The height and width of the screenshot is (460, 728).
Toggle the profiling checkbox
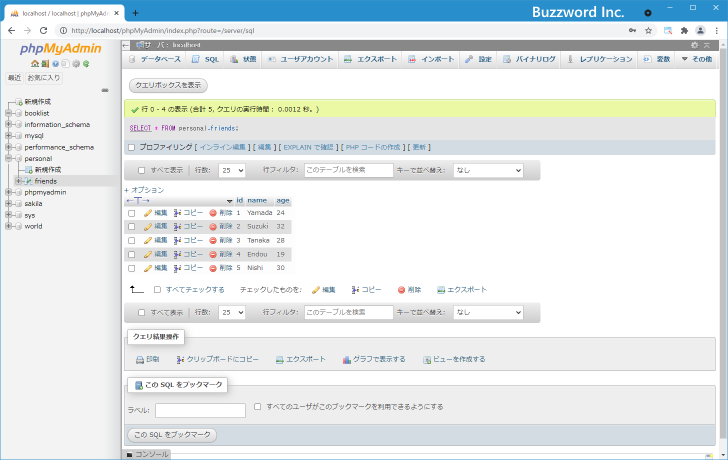click(131, 148)
